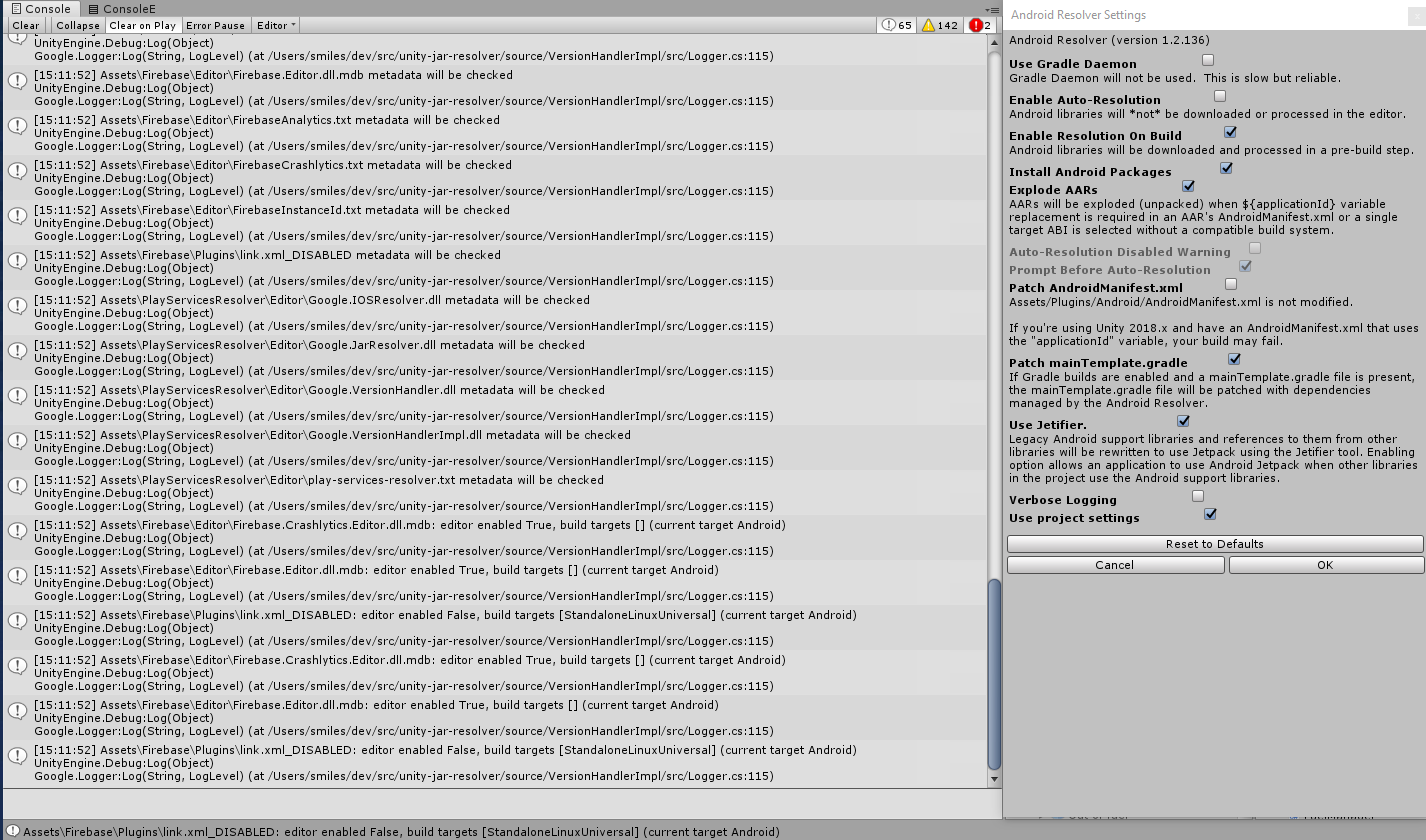
Task: Click the warning icon on the first log entry
Action: click(x=16, y=36)
